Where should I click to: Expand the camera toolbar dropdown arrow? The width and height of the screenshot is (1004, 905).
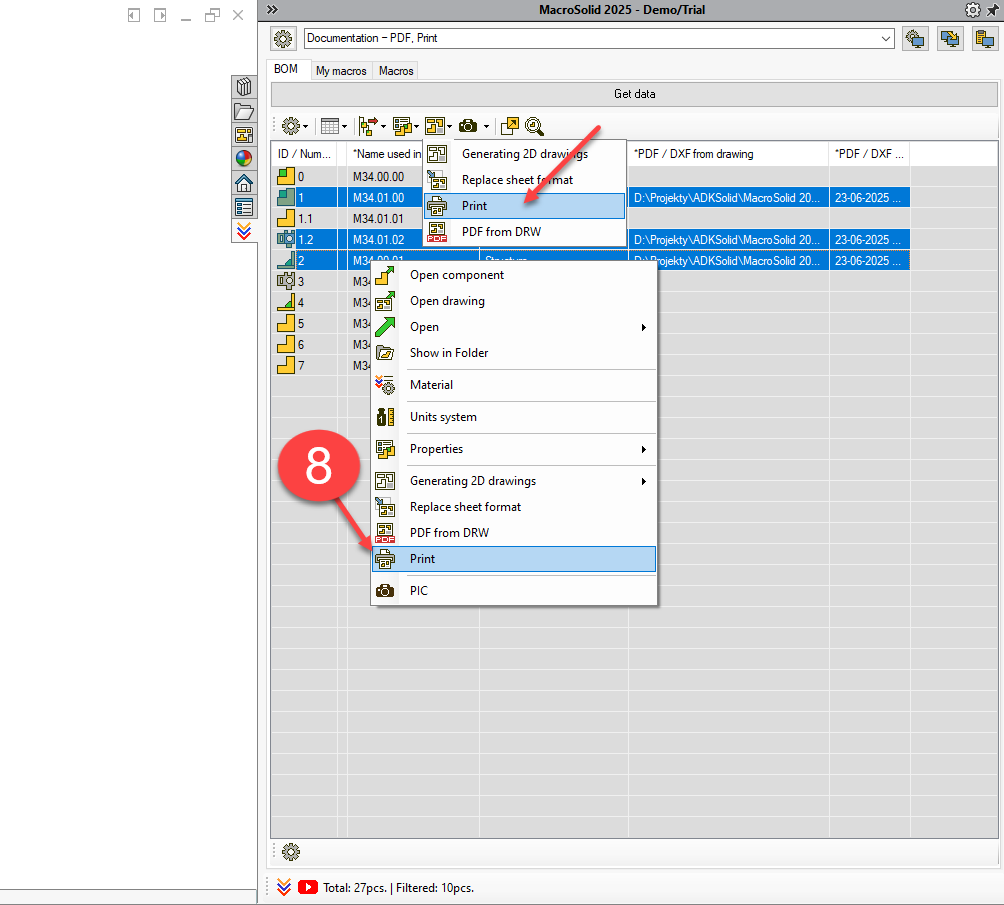coord(487,127)
